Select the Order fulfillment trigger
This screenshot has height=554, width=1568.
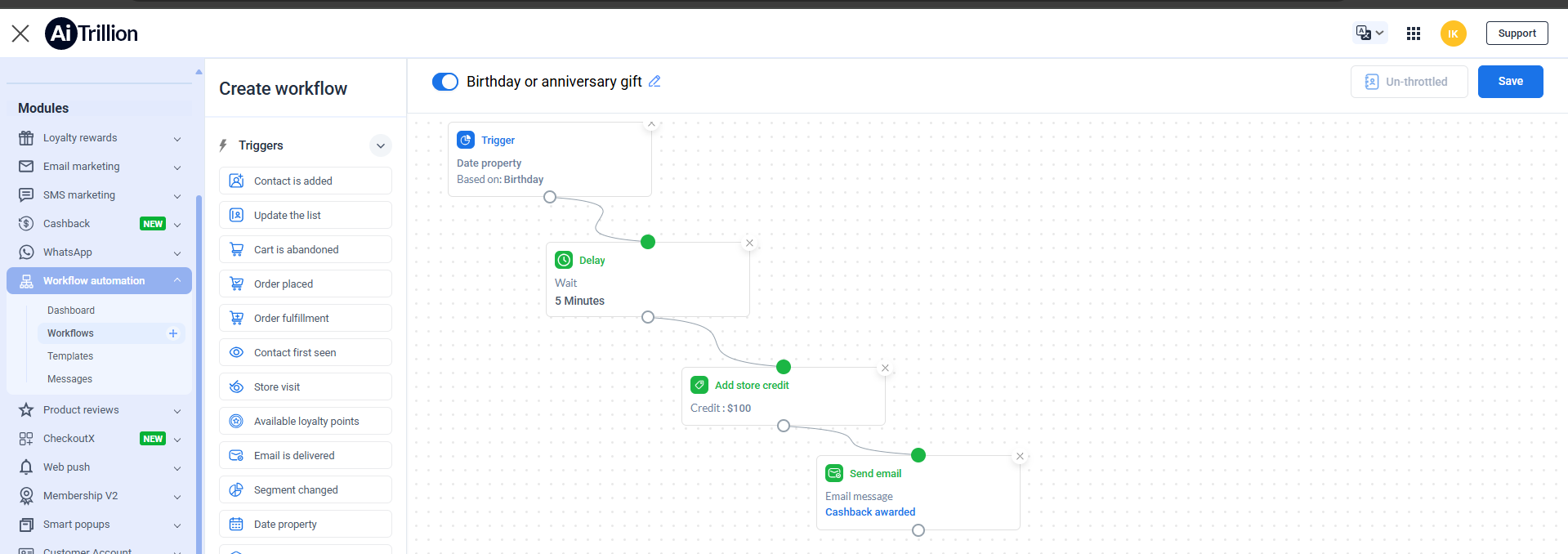(306, 318)
